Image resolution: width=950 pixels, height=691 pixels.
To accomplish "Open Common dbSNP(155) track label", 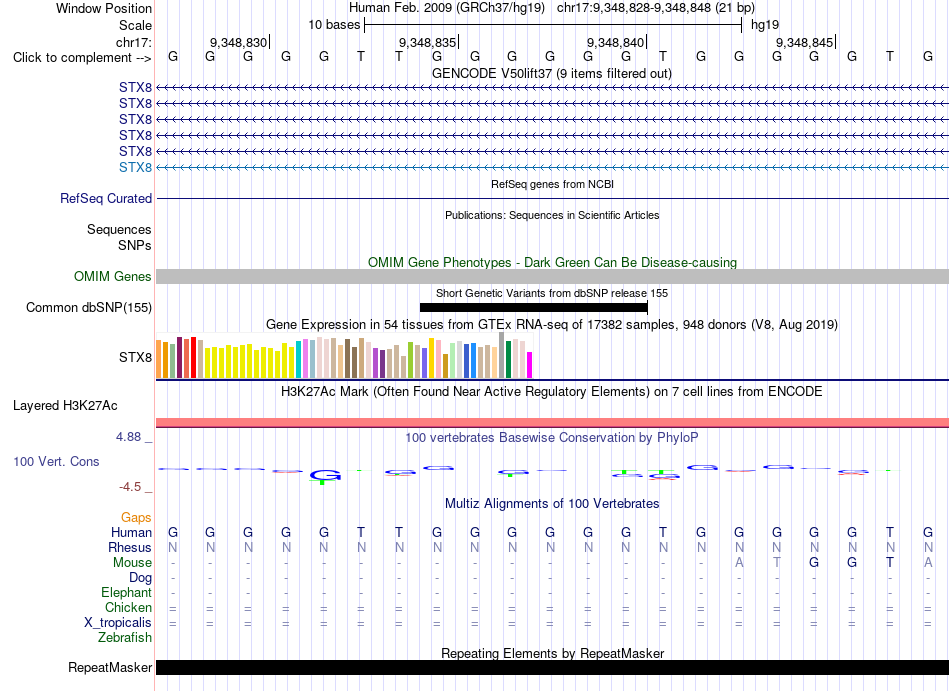I will point(89,307).
